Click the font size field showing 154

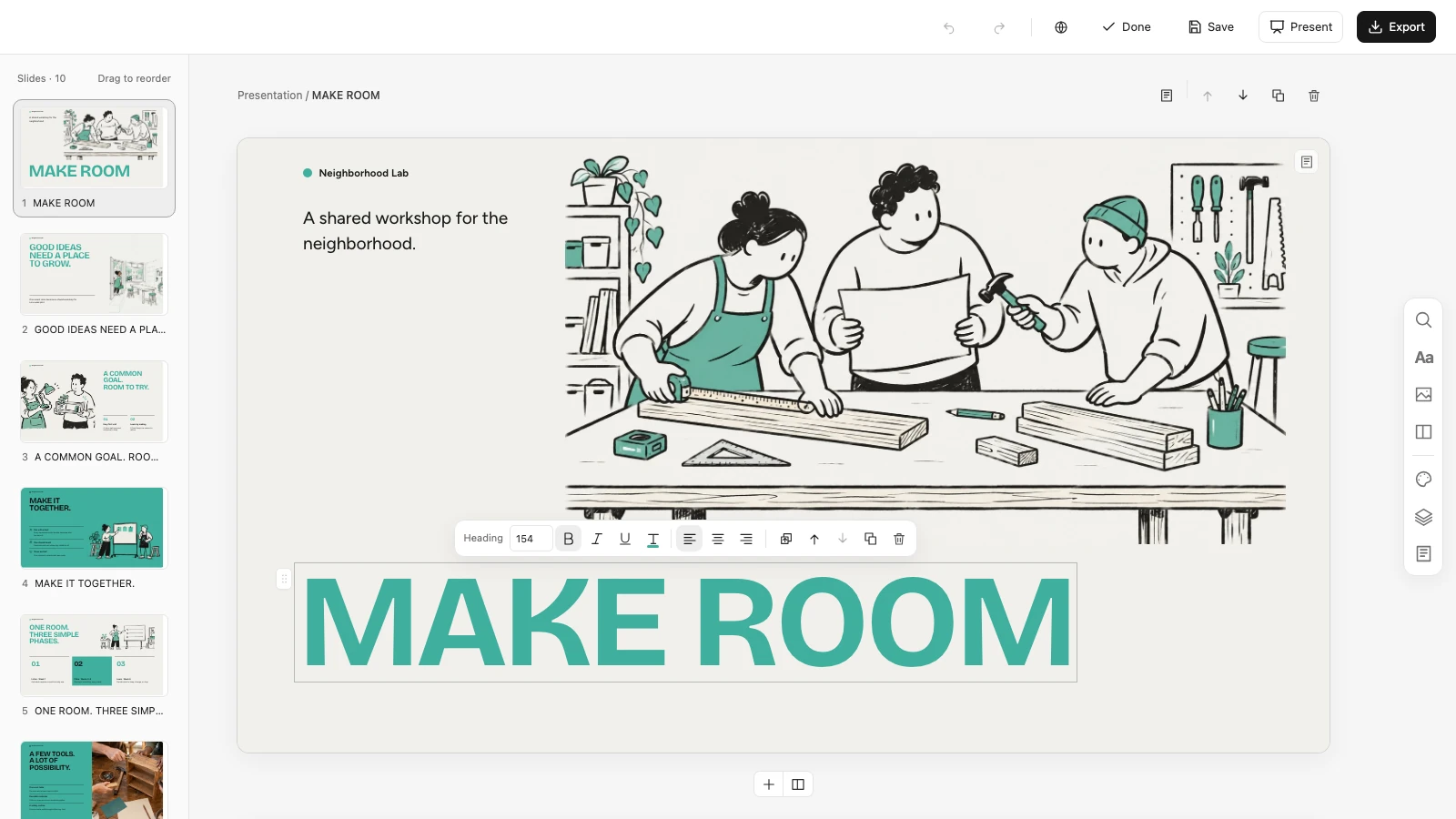point(531,539)
